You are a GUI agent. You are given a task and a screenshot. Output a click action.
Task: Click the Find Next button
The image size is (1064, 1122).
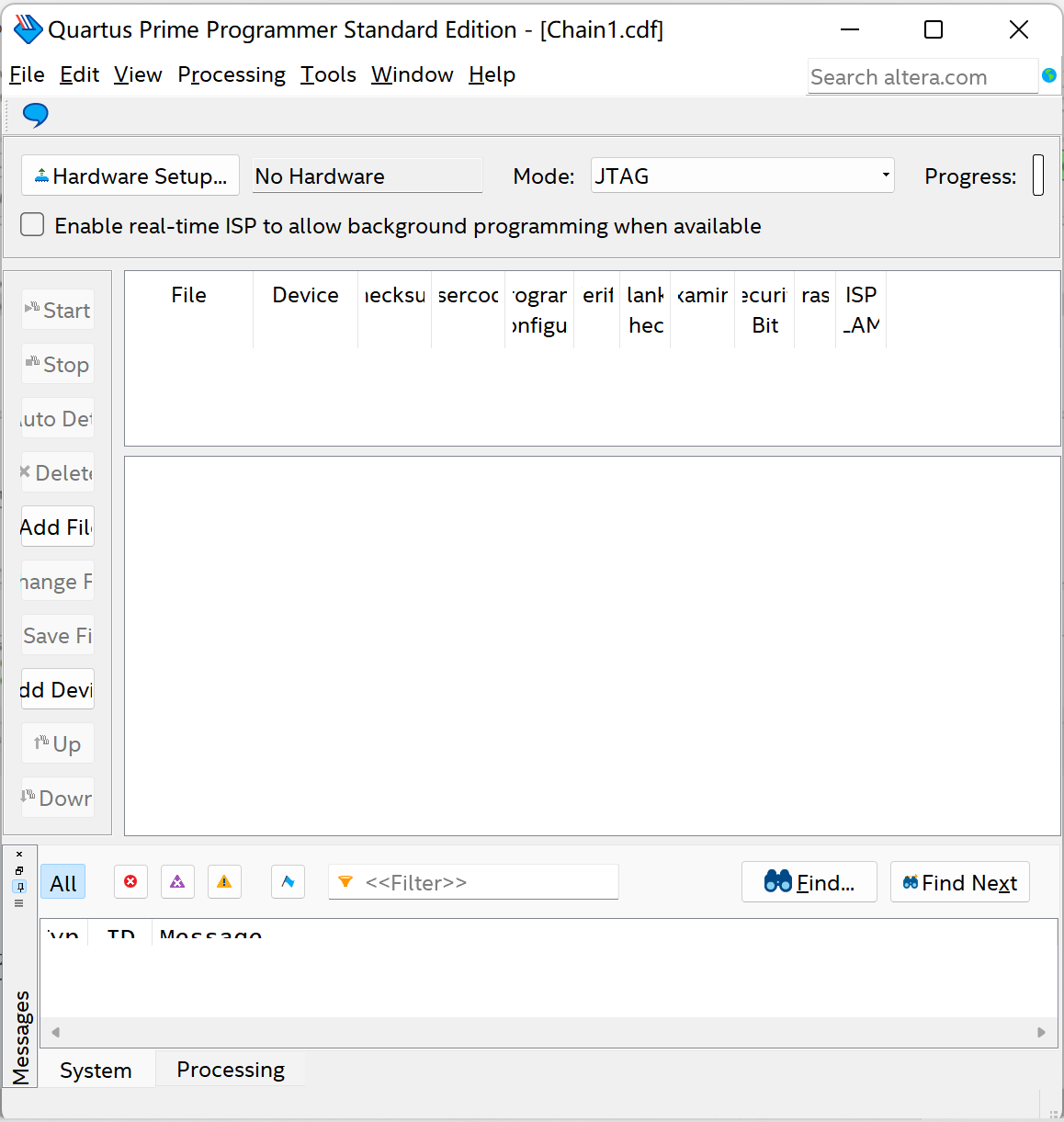960,882
